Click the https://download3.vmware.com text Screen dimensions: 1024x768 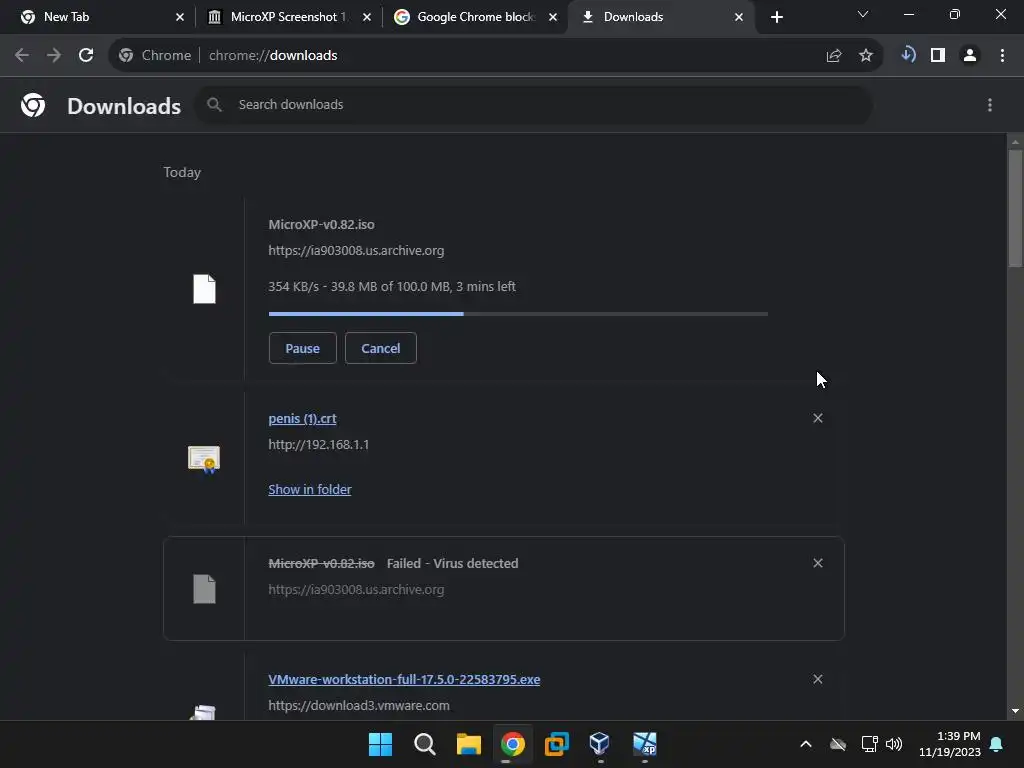click(x=359, y=705)
